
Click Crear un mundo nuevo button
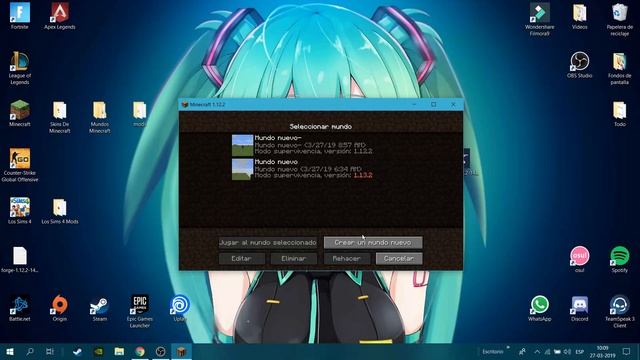coord(373,242)
